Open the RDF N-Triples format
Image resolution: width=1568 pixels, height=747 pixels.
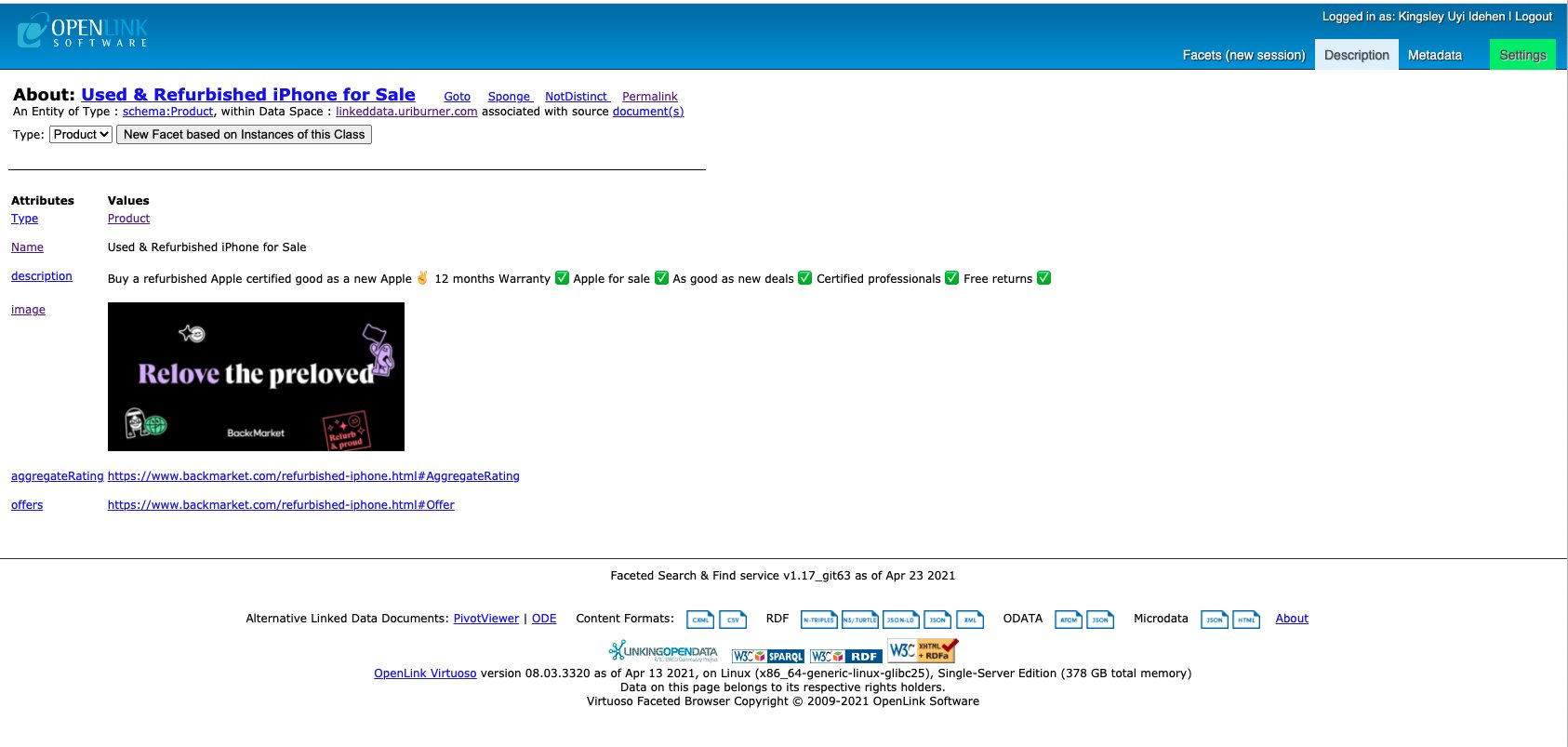pos(818,620)
